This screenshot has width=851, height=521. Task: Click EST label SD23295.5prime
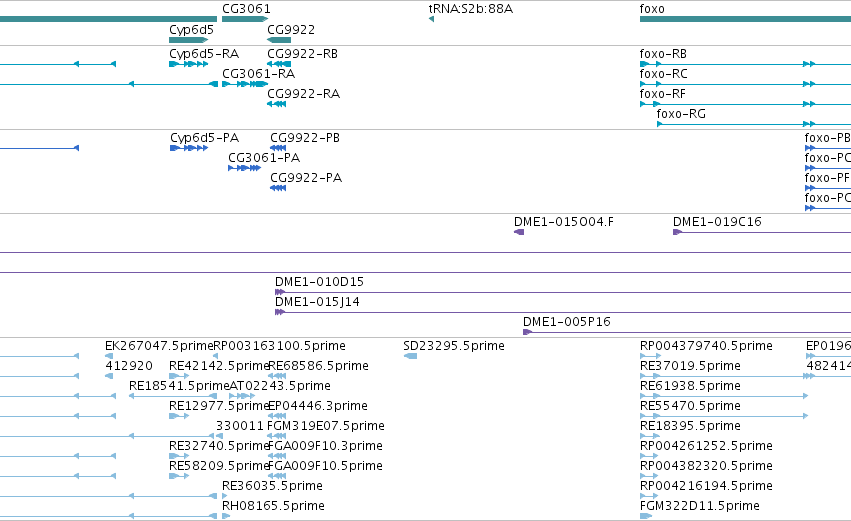pos(454,346)
